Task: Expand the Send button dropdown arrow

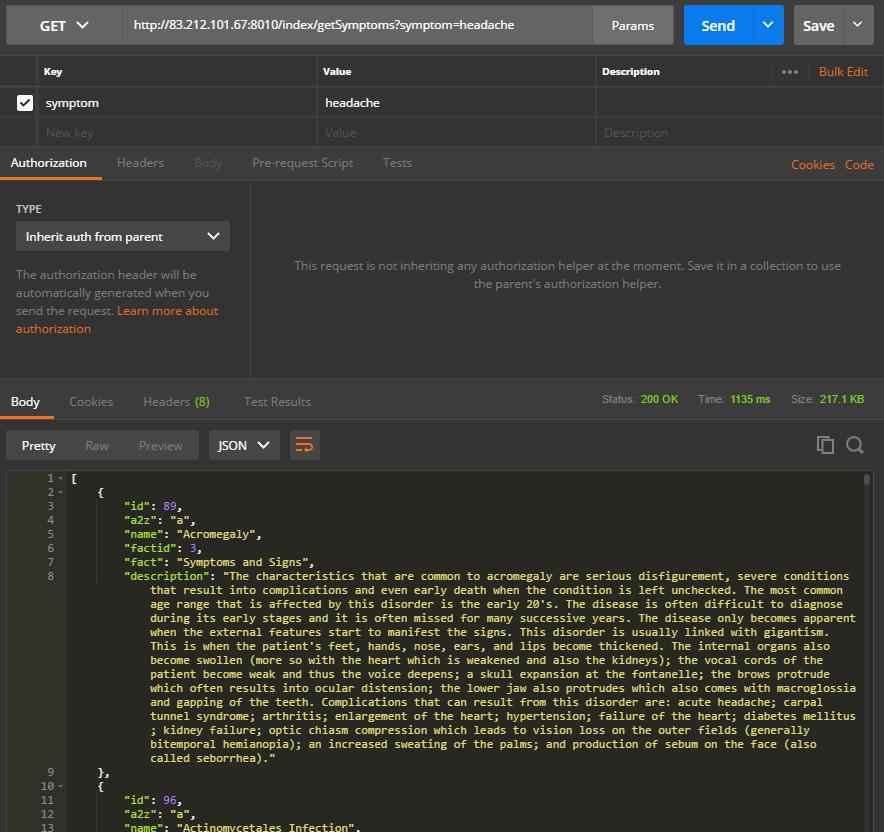Action: pos(768,25)
